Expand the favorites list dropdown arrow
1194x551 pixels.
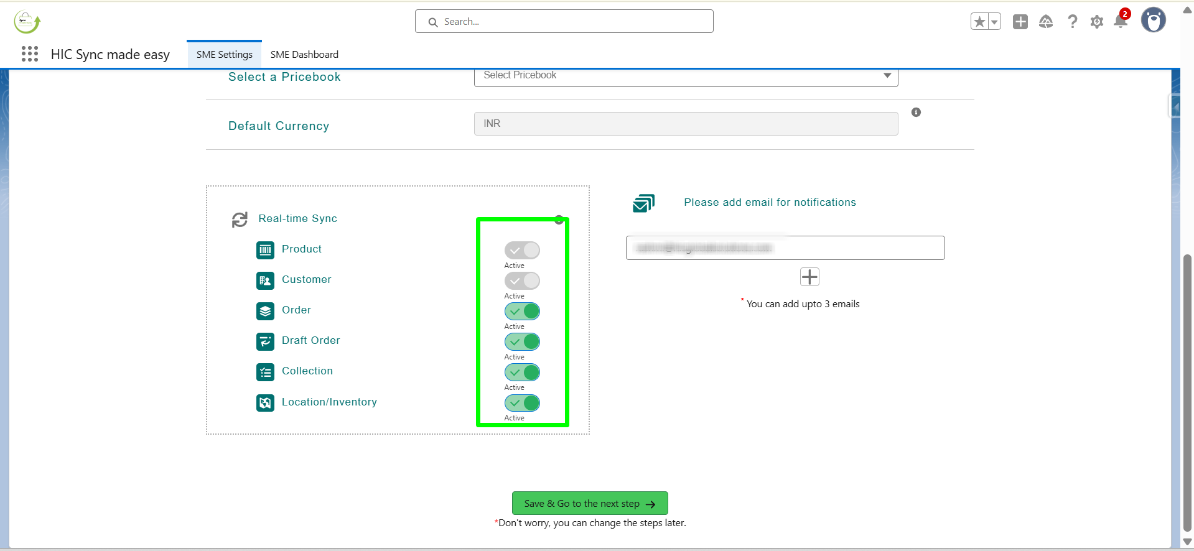(x=994, y=22)
